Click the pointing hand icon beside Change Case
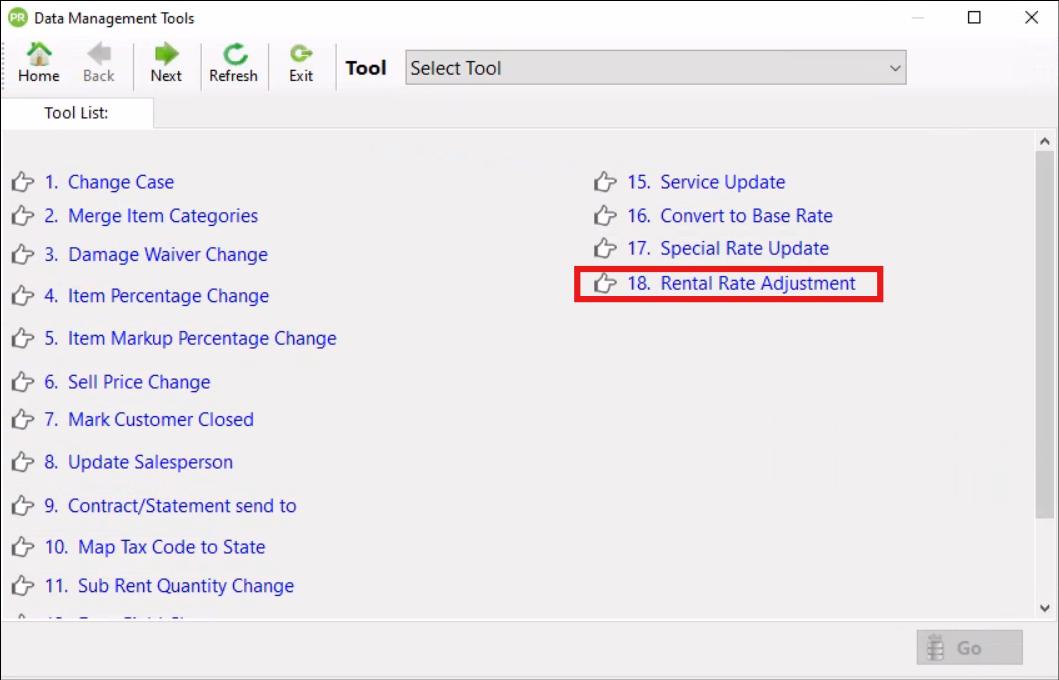The height and width of the screenshot is (680, 1059). pos(23,183)
